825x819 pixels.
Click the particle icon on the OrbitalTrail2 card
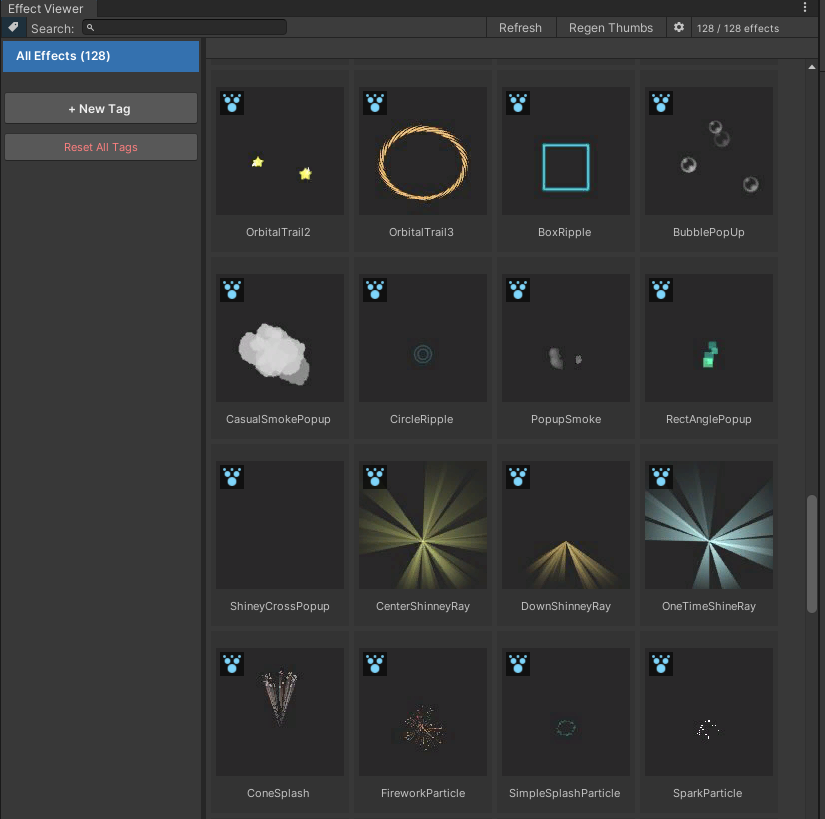pyautogui.click(x=233, y=103)
